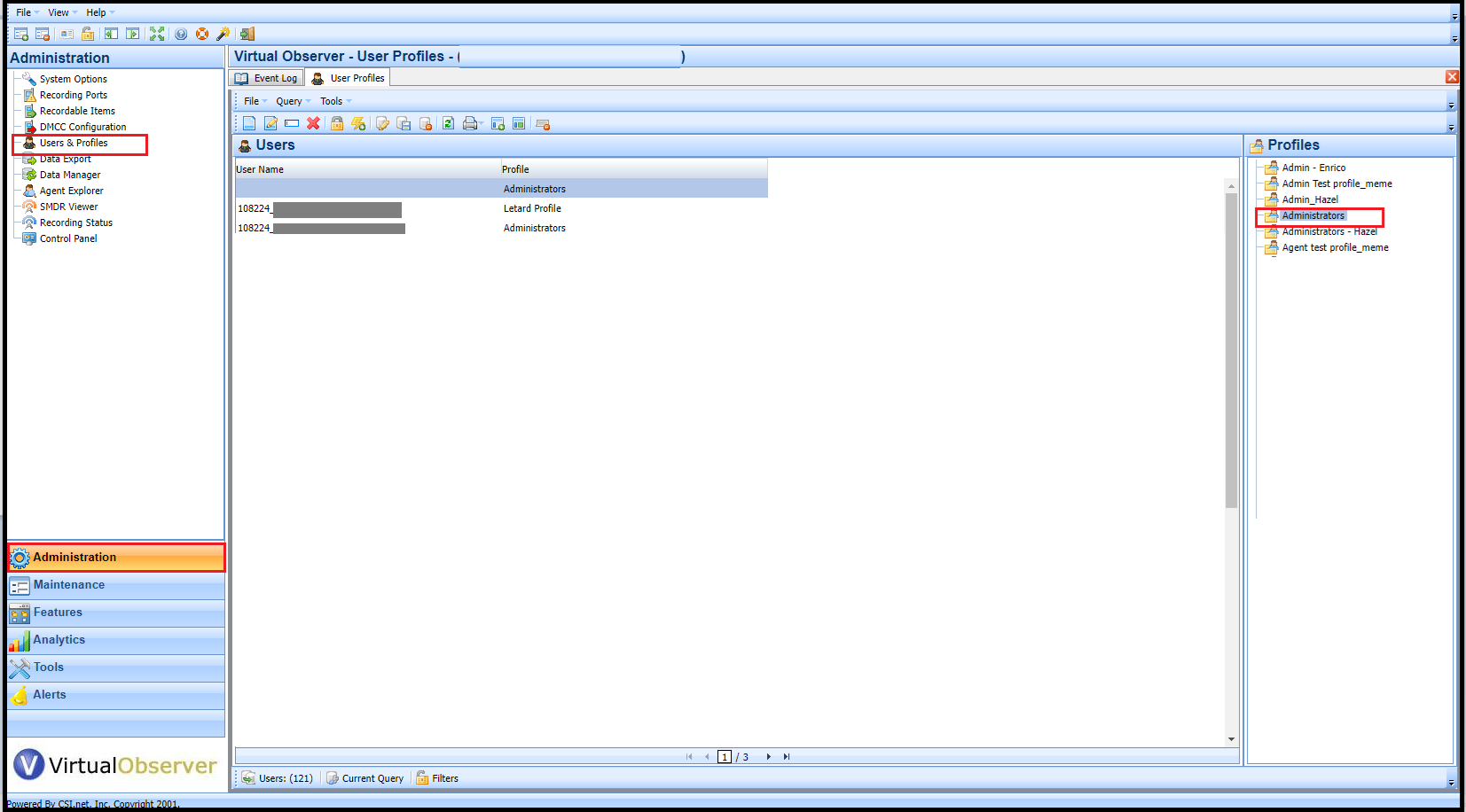This screenshot has height=812, width=1466.
Task: Click the green full-screen arrows icon
Action: pos(157,34)
